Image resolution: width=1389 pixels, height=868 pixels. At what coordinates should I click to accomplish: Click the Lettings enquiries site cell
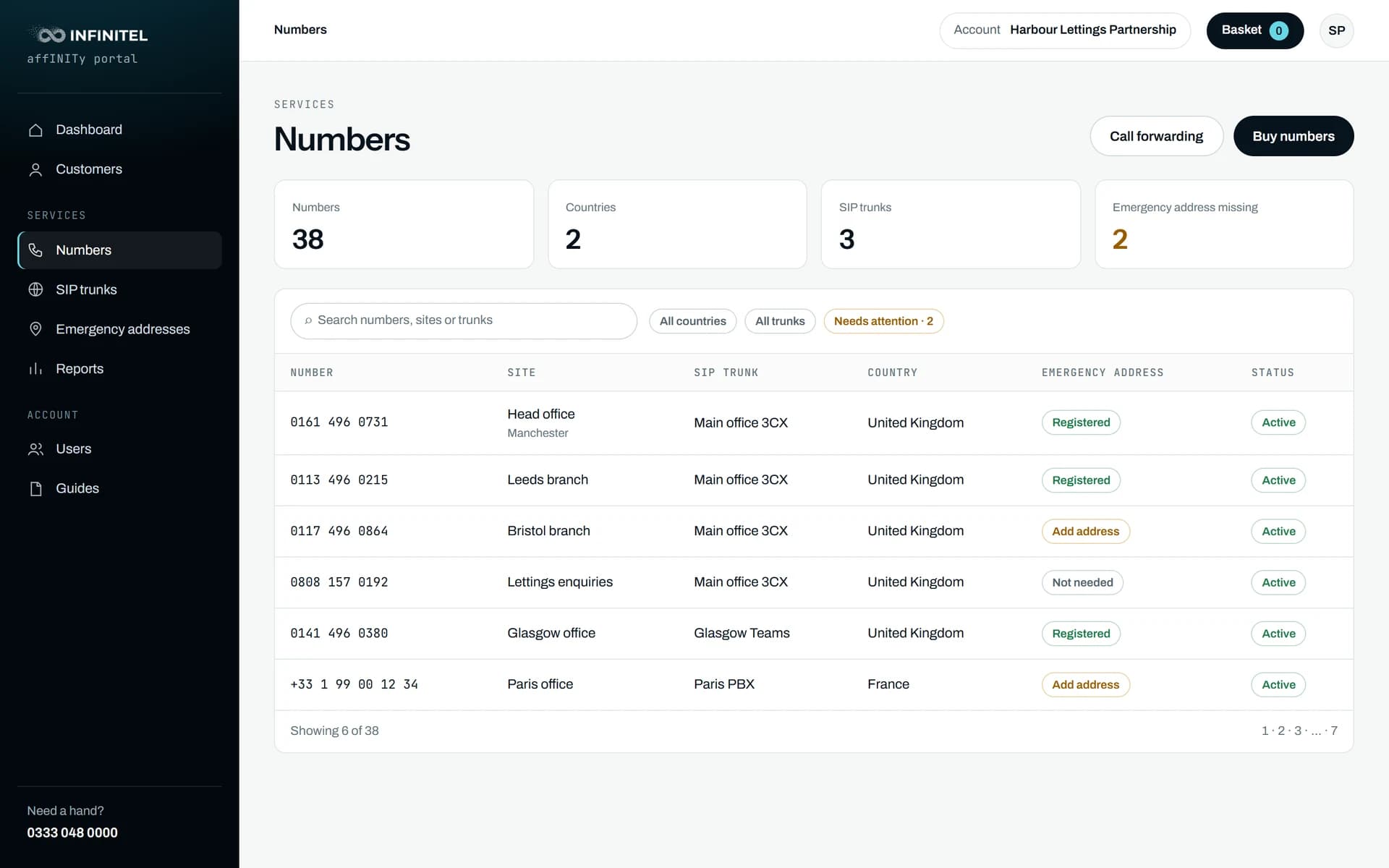coord(560,582)
